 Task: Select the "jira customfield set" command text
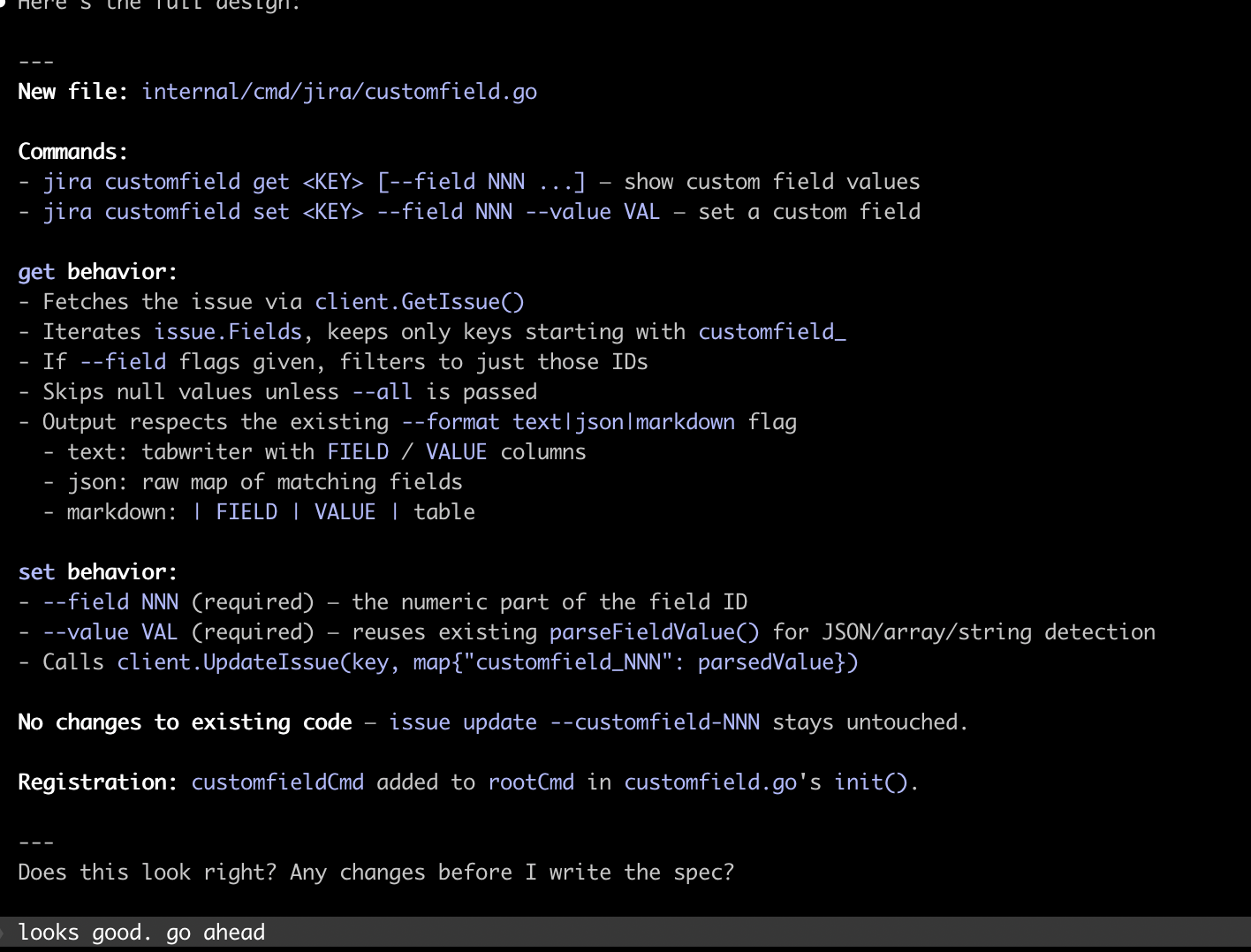point(166,212)
